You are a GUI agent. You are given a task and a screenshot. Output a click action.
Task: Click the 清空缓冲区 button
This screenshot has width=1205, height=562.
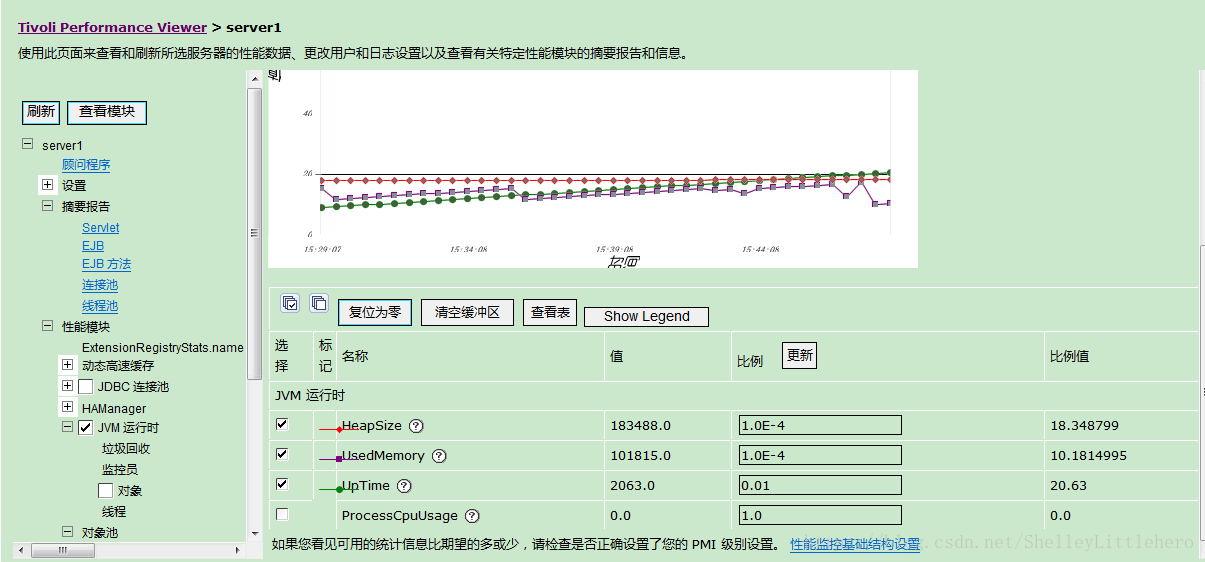[x=467, y=312]
